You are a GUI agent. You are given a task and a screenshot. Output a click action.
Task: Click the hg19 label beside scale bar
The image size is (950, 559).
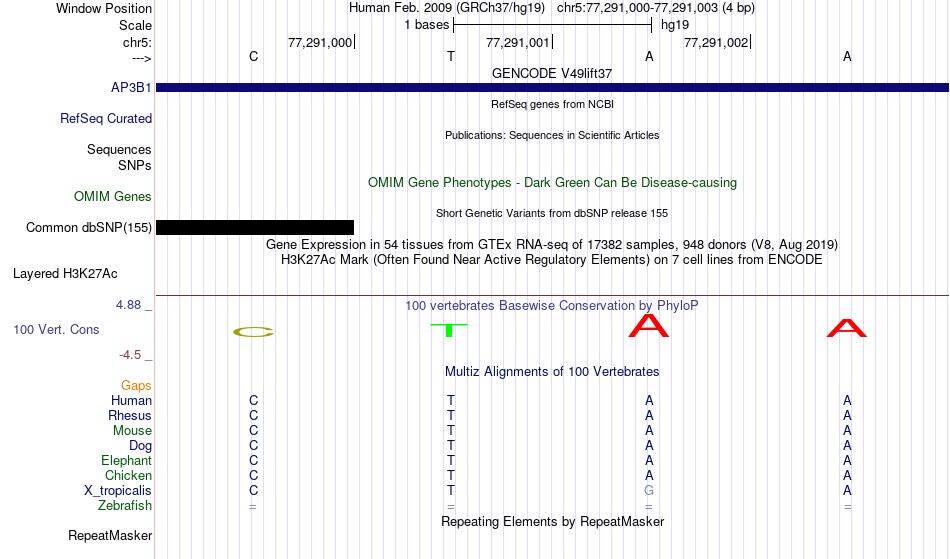tap(675, 25)
